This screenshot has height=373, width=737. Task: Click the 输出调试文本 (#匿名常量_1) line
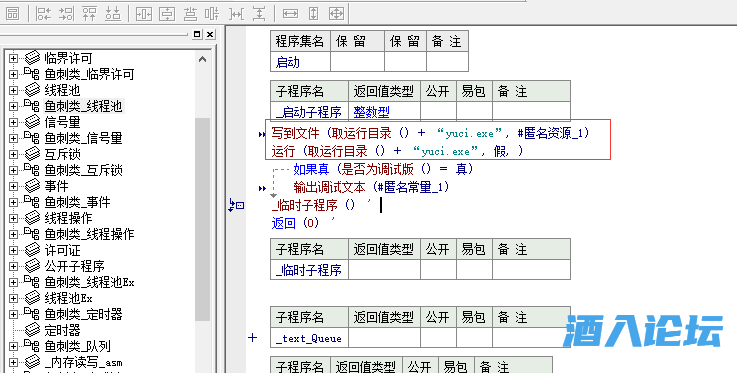(x=371, y=187)
